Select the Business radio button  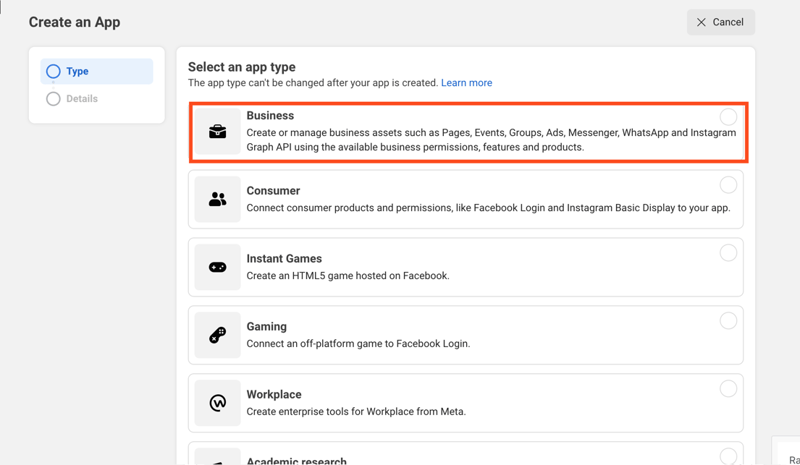click(x=728, y=117)
